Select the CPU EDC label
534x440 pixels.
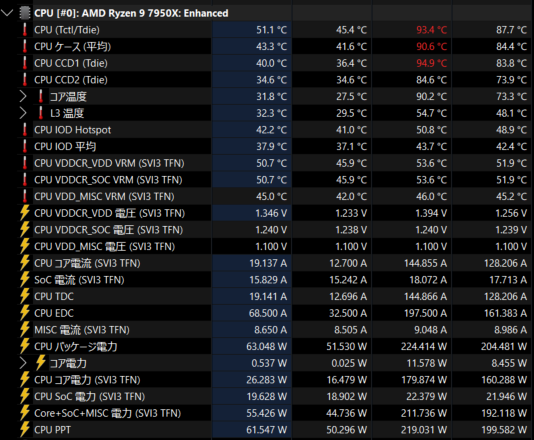[x=54, y=313]
